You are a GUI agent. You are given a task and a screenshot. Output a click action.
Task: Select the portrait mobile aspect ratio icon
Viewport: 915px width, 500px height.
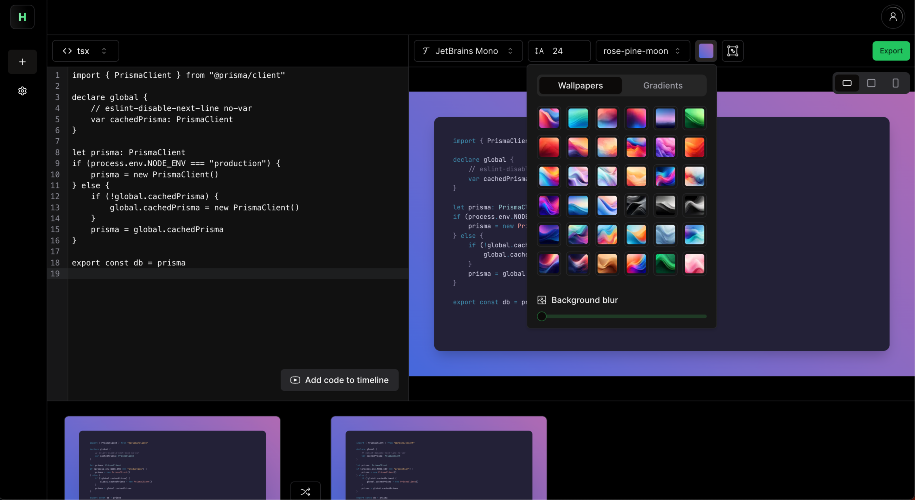pyautogui.click(x=895, y=83)
